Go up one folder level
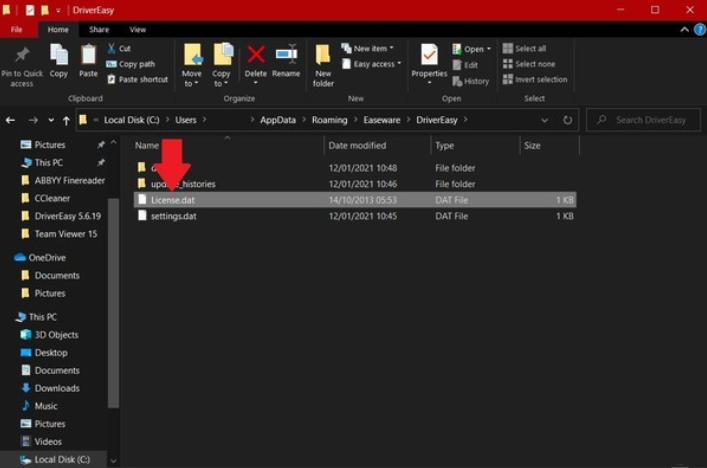 (66, 120)
